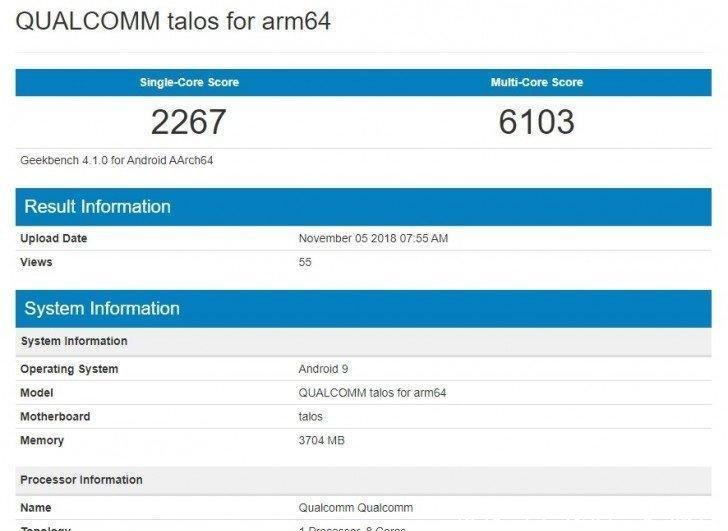Click the Geekbench 4.1.0 for Android AArch64 text
Image resolution: width=728 pixels, height=531 pixels.
click(117, 160)
